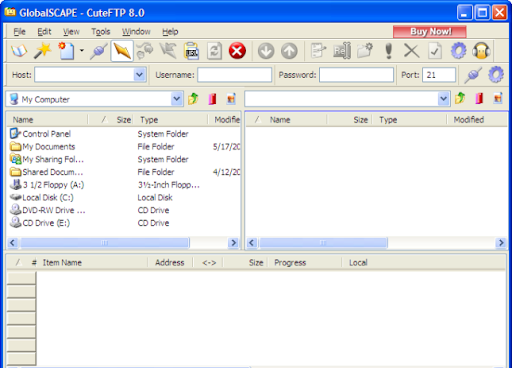Select 3 1/2 Floppy (A:) drive

click(x=47, y=185)
